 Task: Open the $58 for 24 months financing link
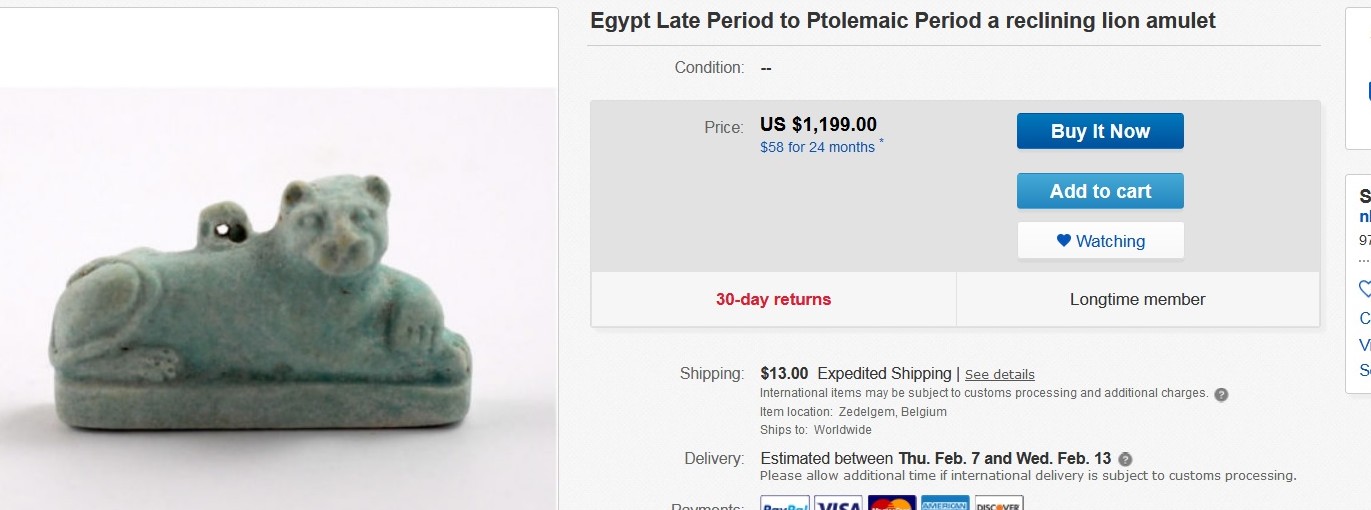click(x=817, y=147)
